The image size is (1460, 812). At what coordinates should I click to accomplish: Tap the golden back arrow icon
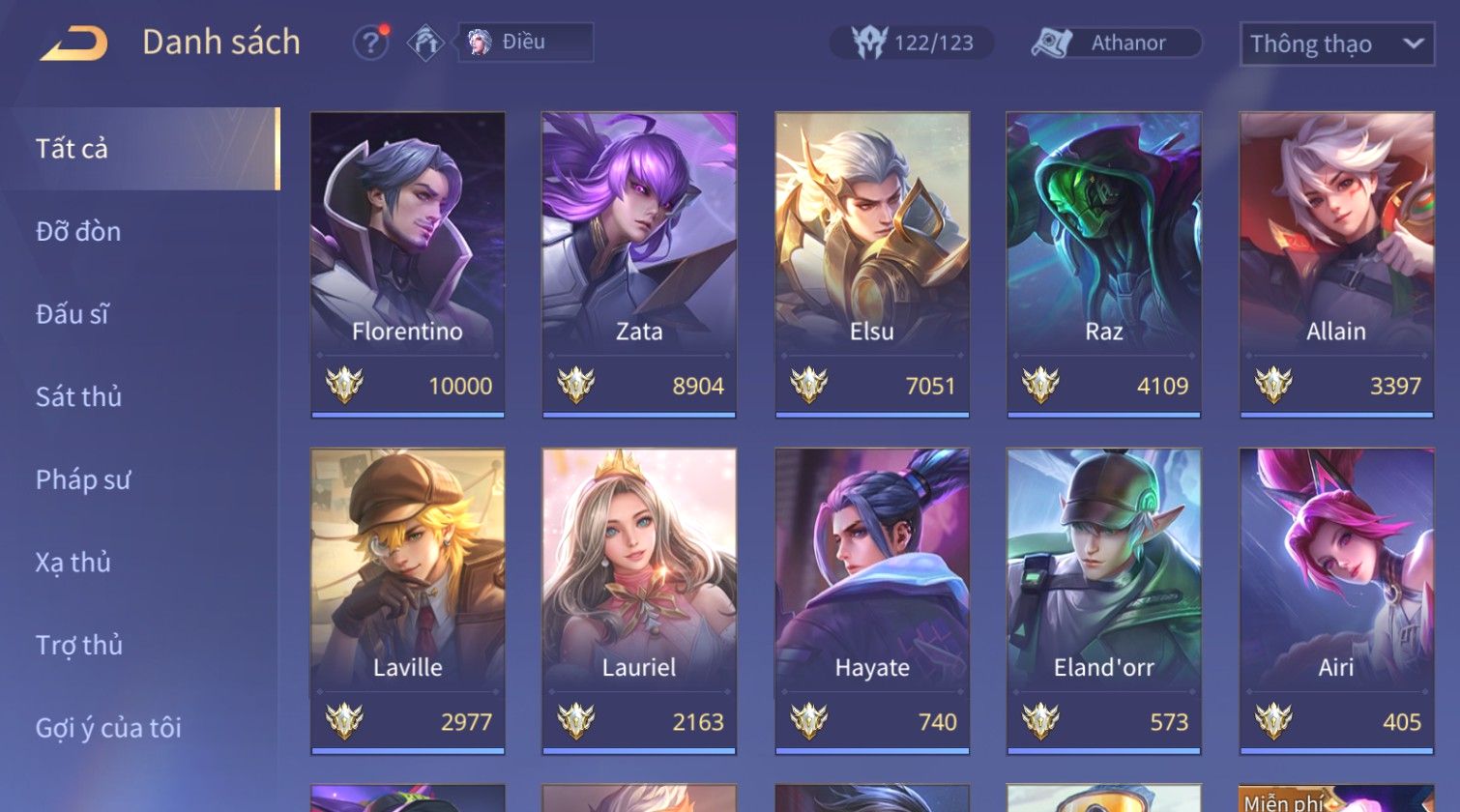[x=73, y=43]
